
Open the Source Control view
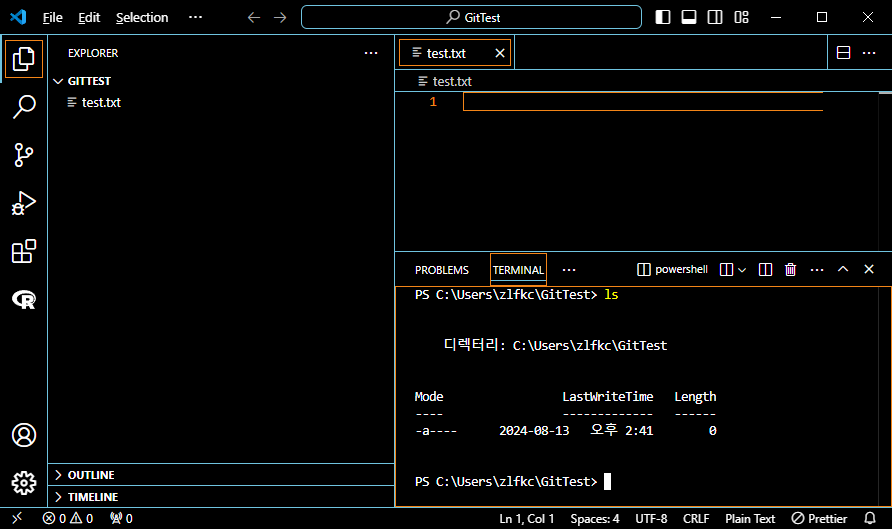(x=23, y=155)
